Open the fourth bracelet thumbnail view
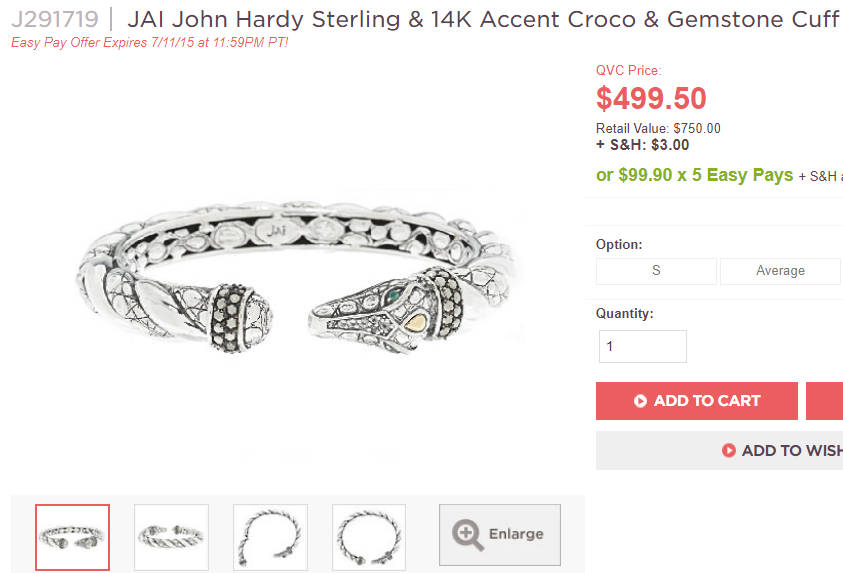This screenshot has height=573, width=843. [x=369, y=537]
